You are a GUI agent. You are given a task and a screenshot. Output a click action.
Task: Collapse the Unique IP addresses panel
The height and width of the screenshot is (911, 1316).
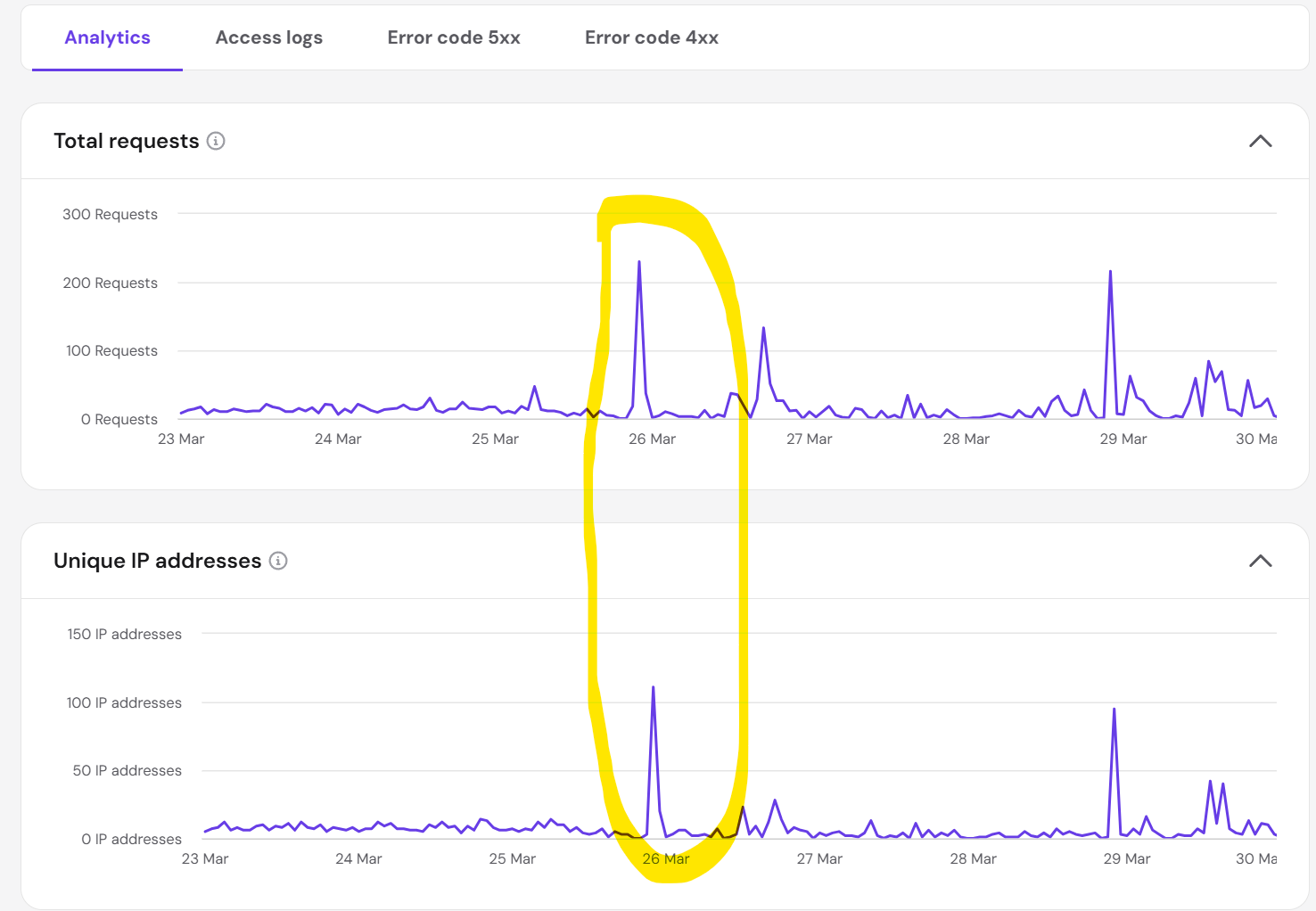(x=1261, y=561)
